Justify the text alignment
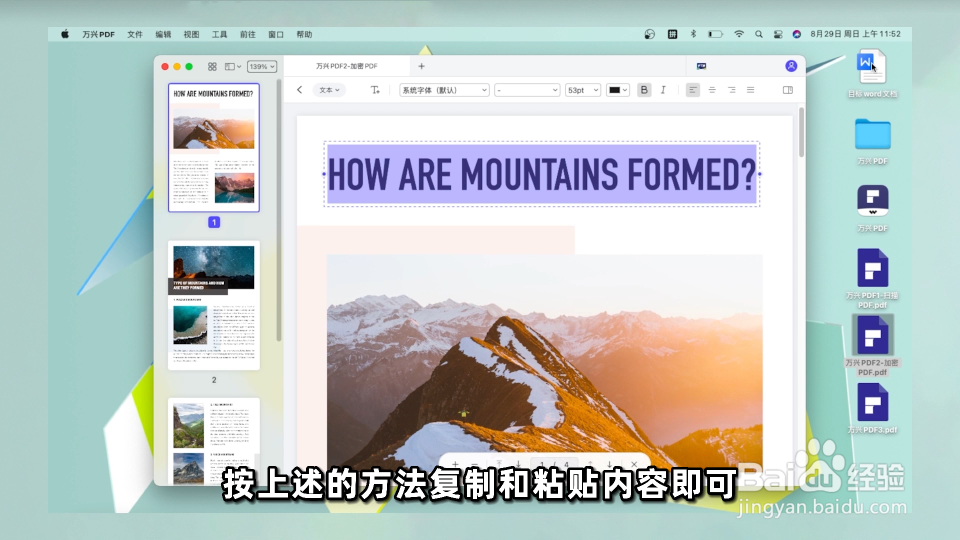This screenshot has height=540, width=960. coord(751,90)
